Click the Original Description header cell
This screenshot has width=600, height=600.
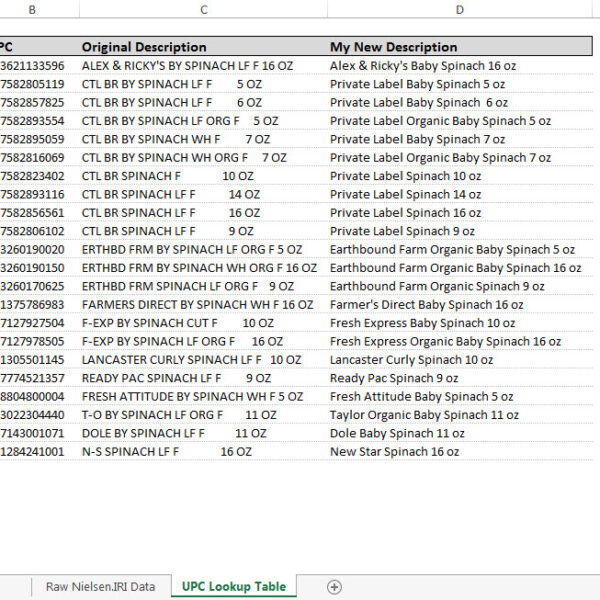(x=204, y=47)
